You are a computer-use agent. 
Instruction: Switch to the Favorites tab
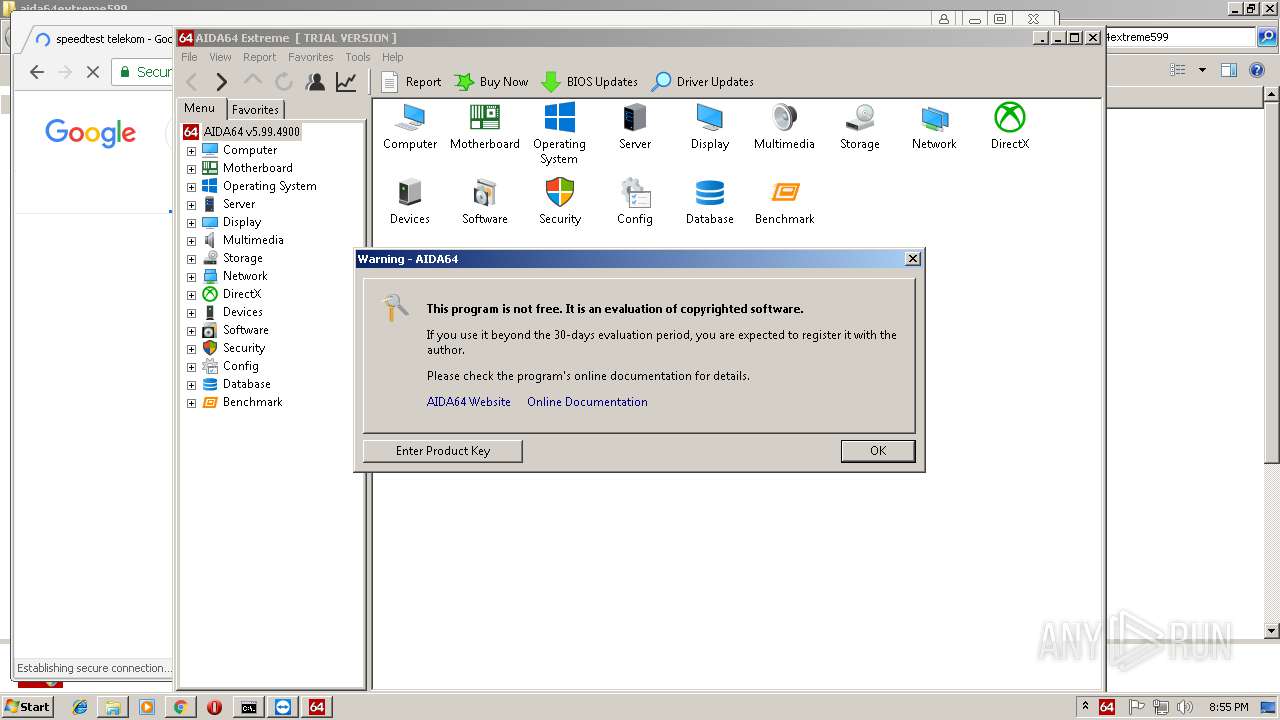pos(255,110)
